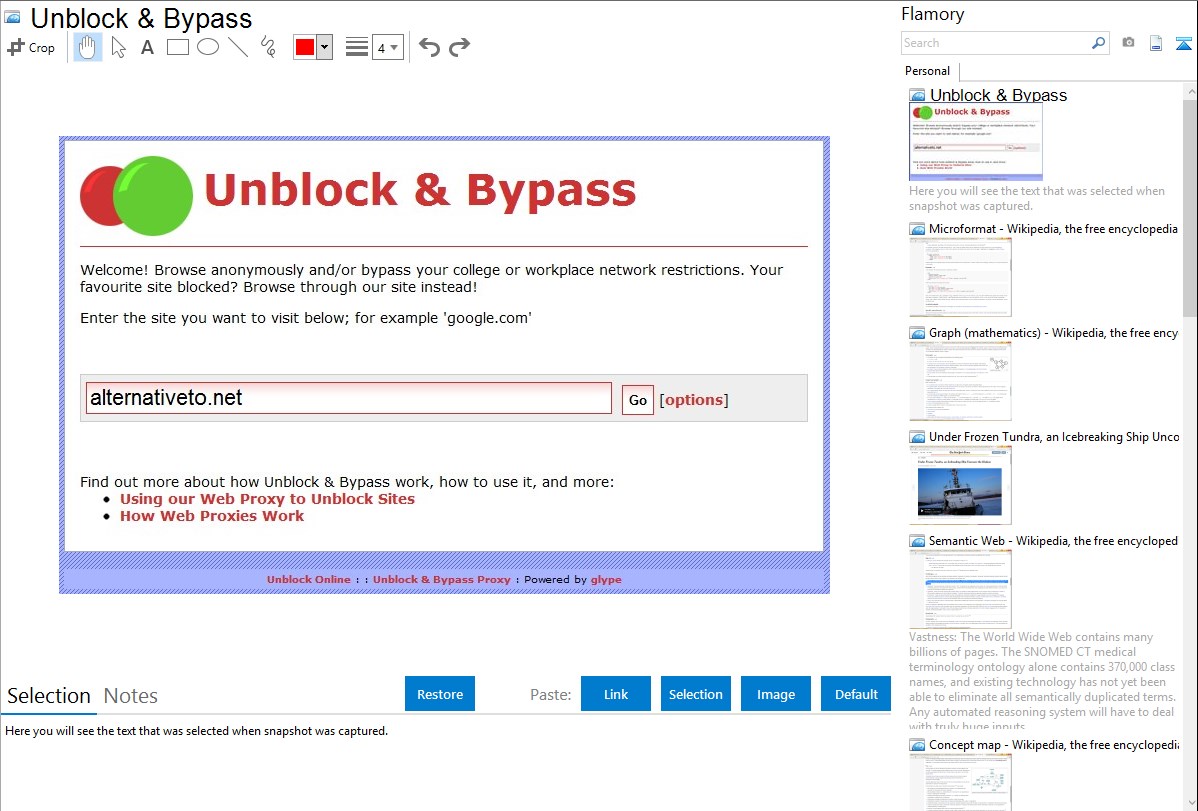Click the magnifier search icon
Viewport: 1198px width, 811px height.
1099,43
